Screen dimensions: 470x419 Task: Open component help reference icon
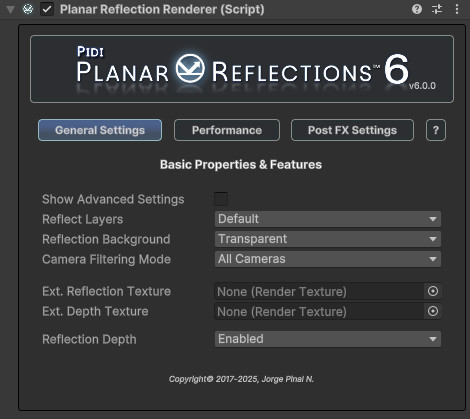pos(417,9)
